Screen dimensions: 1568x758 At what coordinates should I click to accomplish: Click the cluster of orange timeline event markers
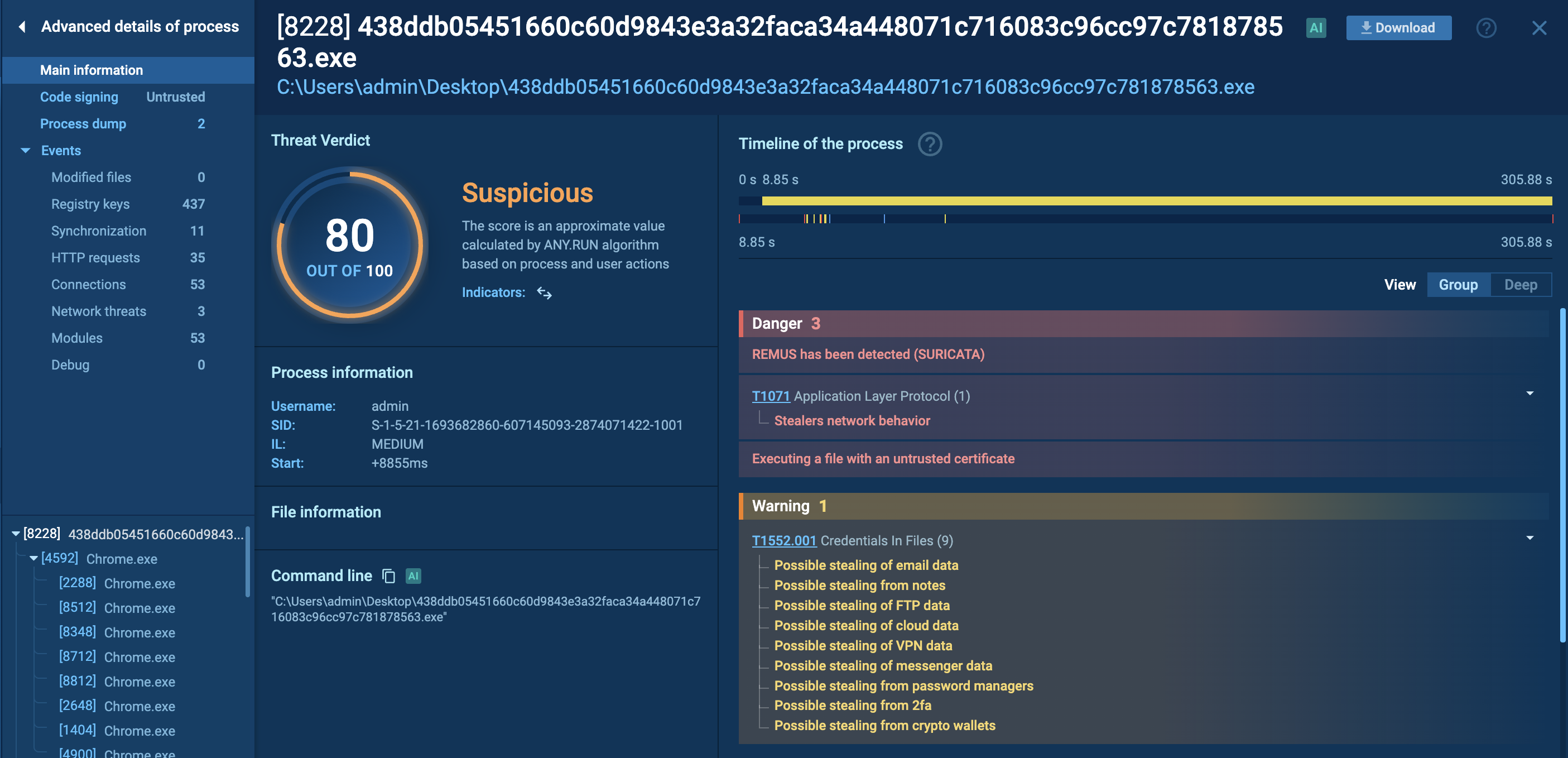click(x=816, y=219)
